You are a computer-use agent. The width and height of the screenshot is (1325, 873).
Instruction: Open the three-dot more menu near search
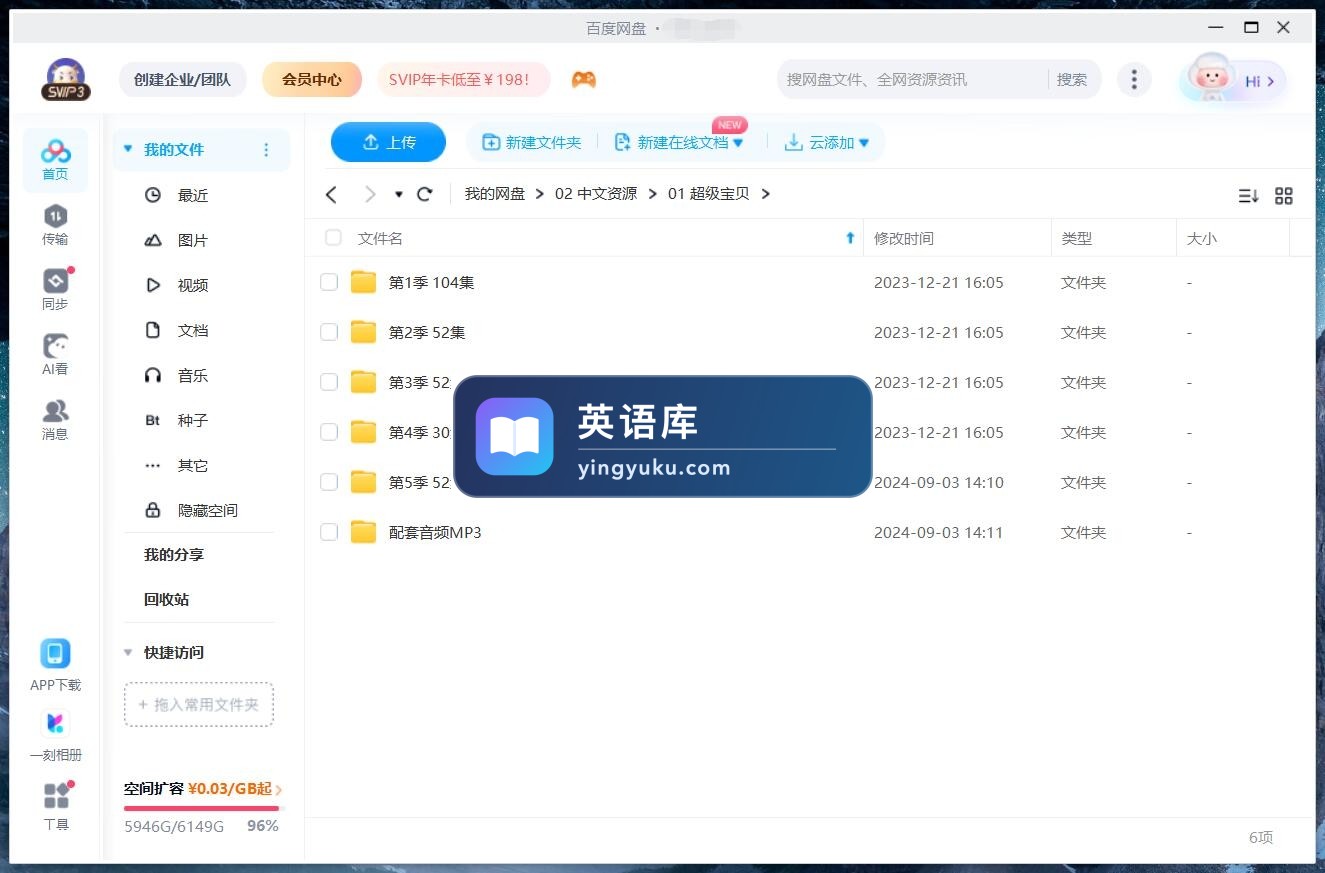tap(1133, 80)
